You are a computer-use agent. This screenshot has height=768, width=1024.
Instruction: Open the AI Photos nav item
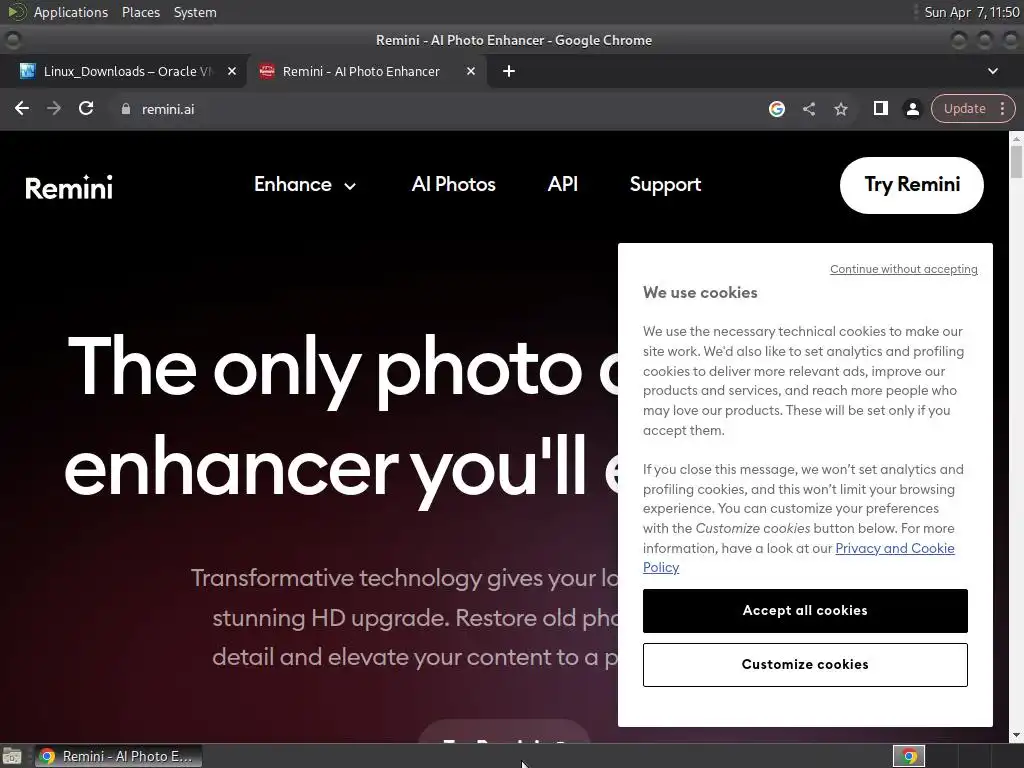[453, 185]
